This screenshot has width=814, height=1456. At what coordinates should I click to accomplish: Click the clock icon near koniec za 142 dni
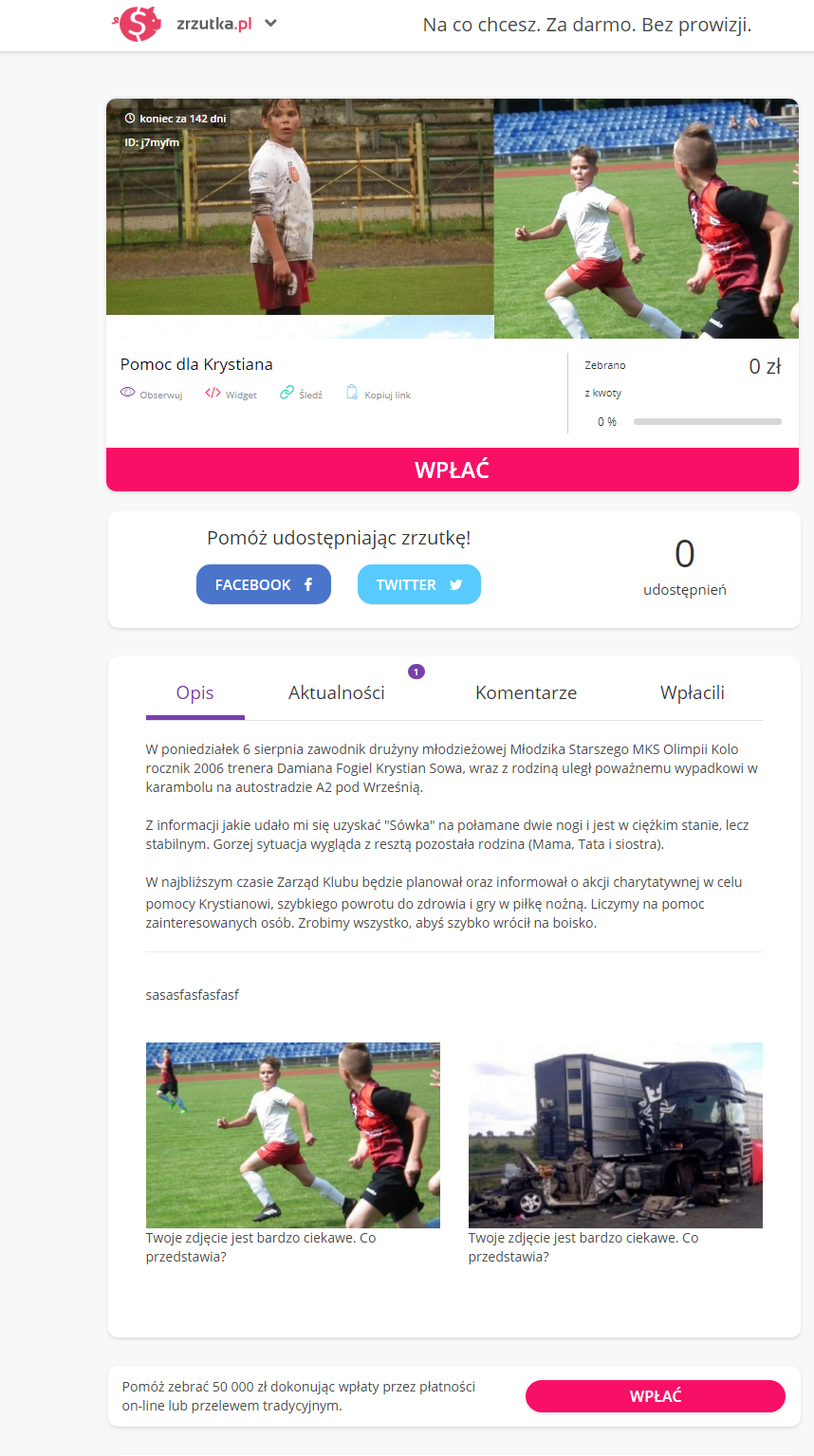tap(130, 119)
